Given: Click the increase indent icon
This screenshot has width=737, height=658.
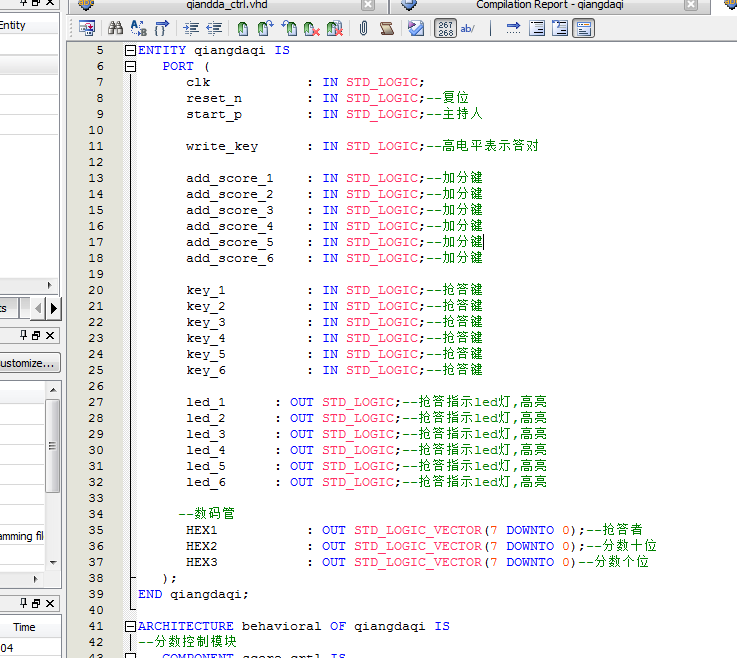Looking at the screenshot, I should point(191,29).
